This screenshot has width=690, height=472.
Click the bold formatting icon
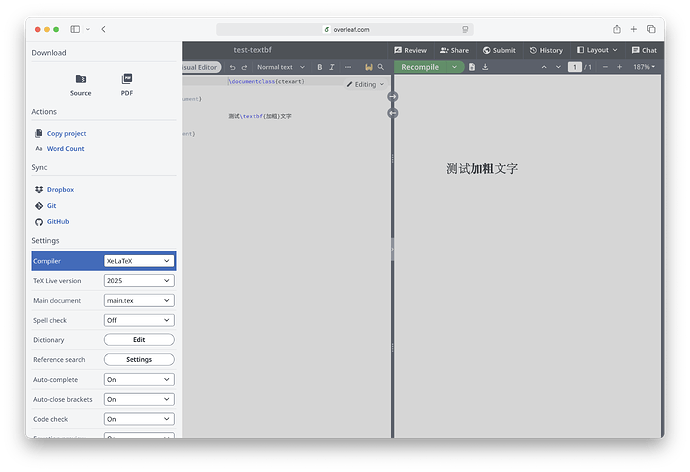pos(319,67)
